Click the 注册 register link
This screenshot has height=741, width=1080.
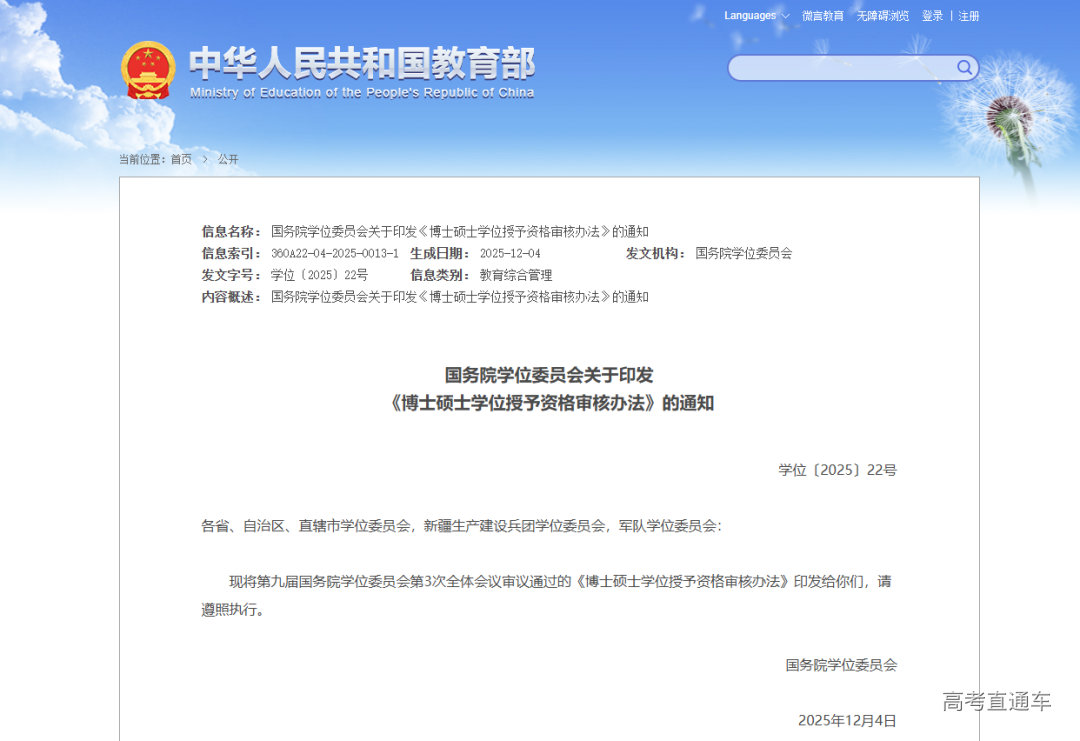coord(967,15)
